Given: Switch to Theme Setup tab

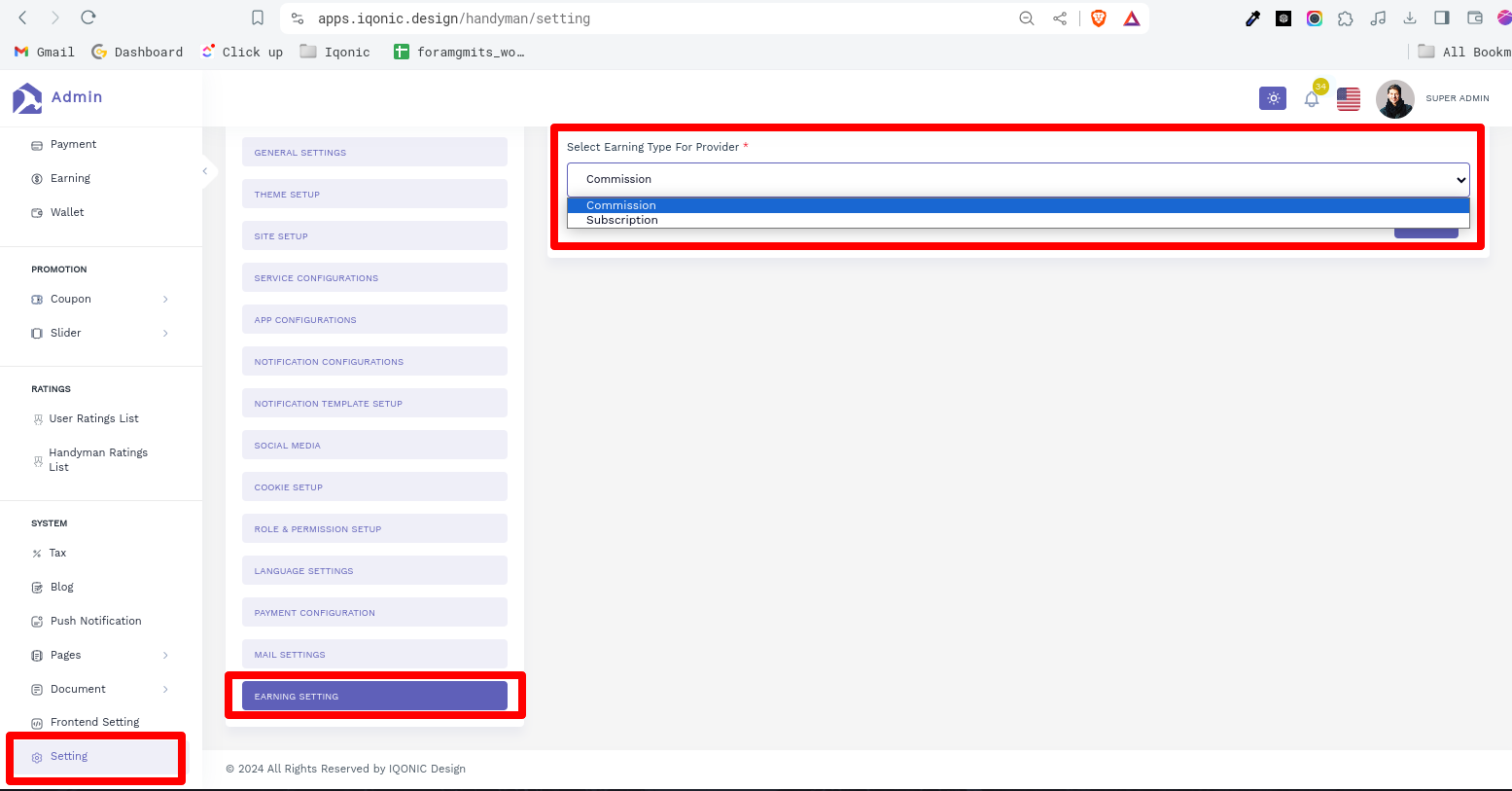Looking at the screenshot, I should pyautogui.click(x=374, y=194).
